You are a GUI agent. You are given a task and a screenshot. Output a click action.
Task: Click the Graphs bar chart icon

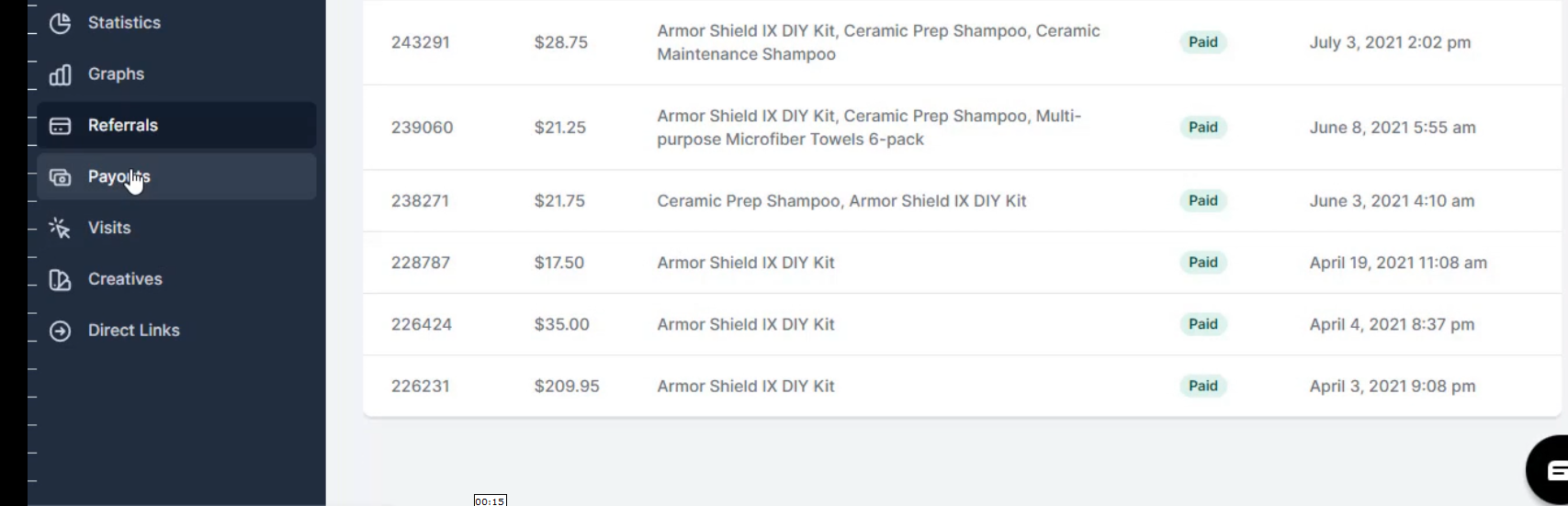(x=60, y=74)
